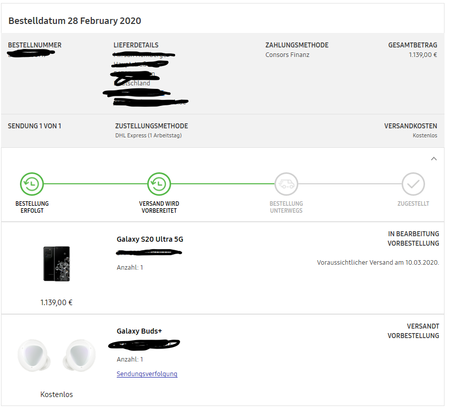Click the Bestelldatum 28 February 2020 heading

[75, 21]
